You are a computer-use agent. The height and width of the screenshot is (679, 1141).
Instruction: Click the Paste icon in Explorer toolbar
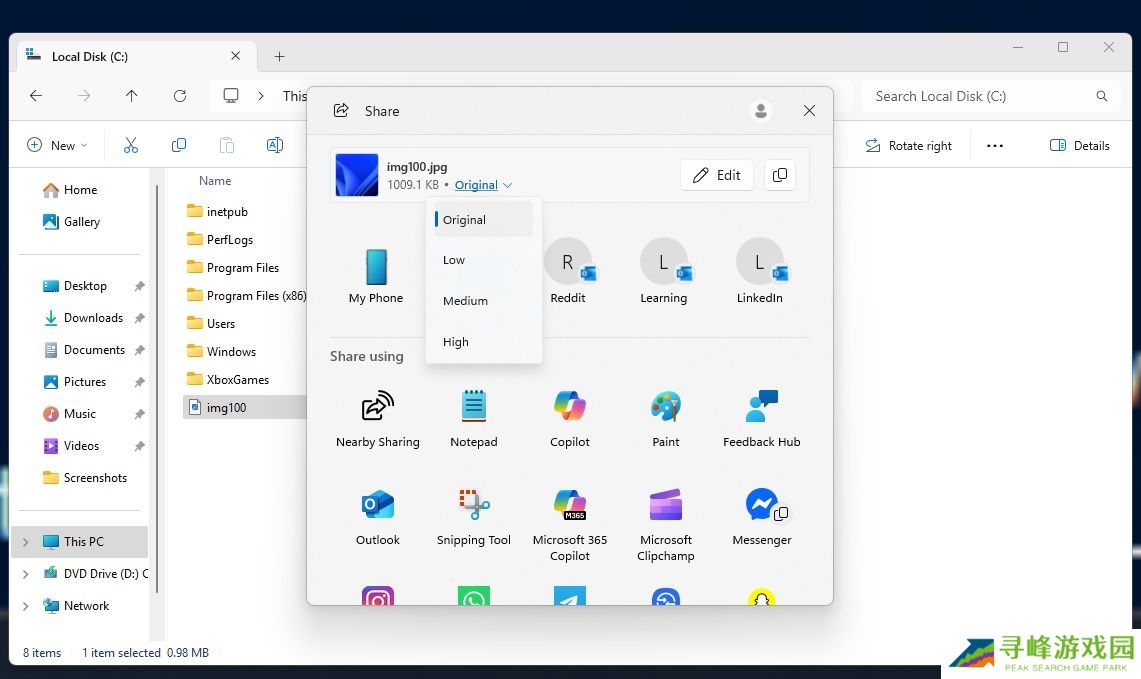tap(227, 146)
